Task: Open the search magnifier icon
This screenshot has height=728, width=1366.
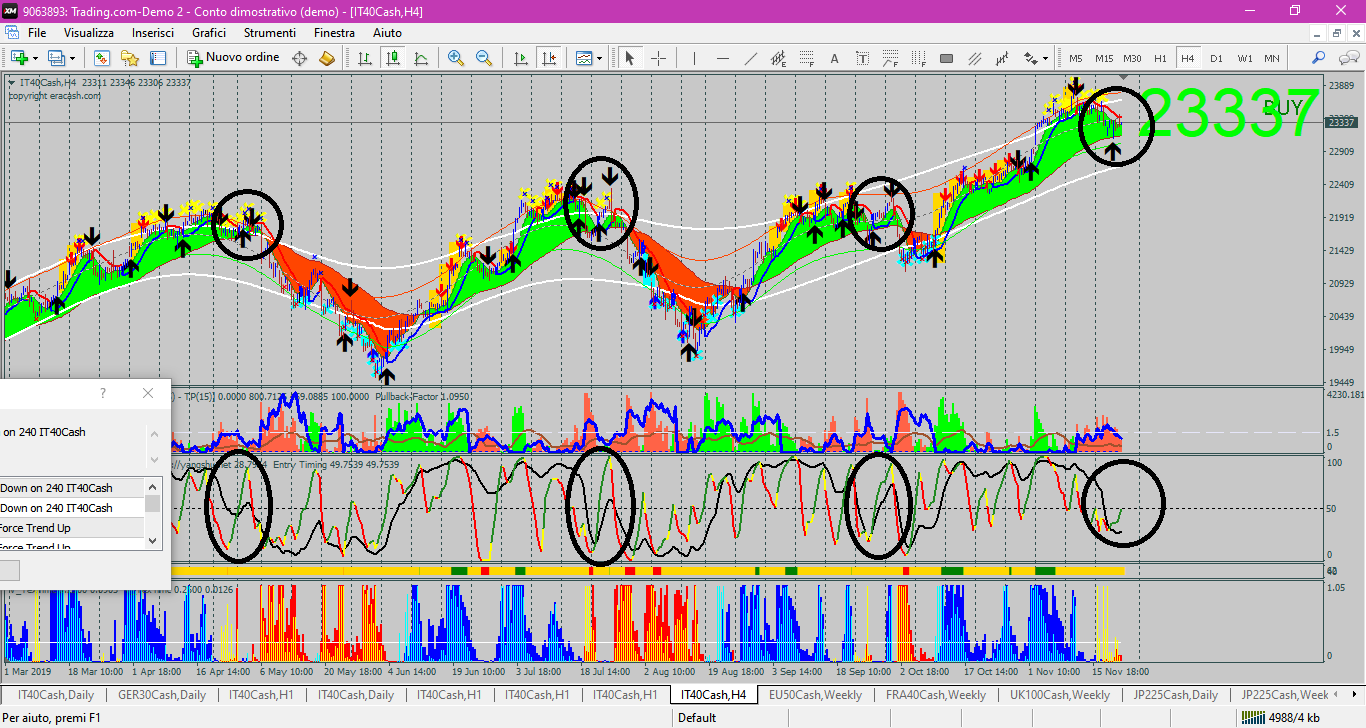Action: 1319,58
